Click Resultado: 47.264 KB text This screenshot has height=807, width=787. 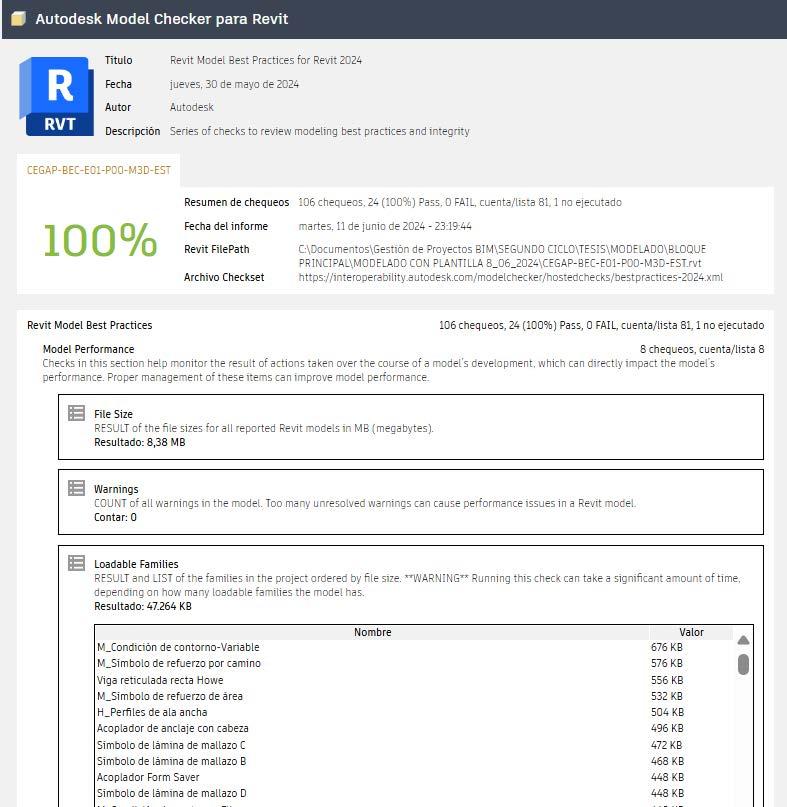coord(143,606)
